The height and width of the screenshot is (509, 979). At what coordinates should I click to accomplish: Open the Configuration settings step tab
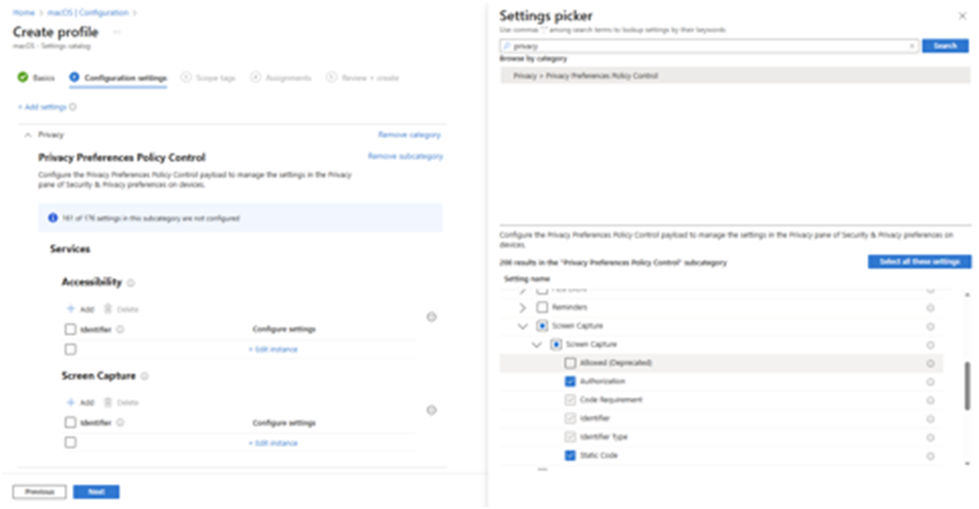point(118,78)
